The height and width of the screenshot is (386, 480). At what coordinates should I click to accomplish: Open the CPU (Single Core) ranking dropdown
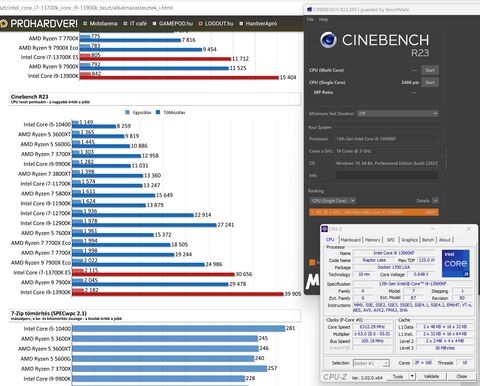click(x=332, y=201)
